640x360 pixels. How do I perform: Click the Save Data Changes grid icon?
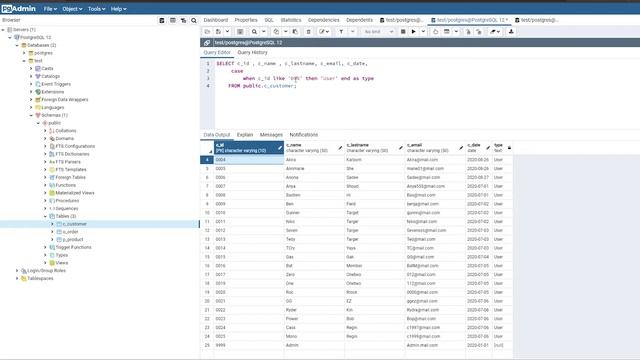coord(240,32)
